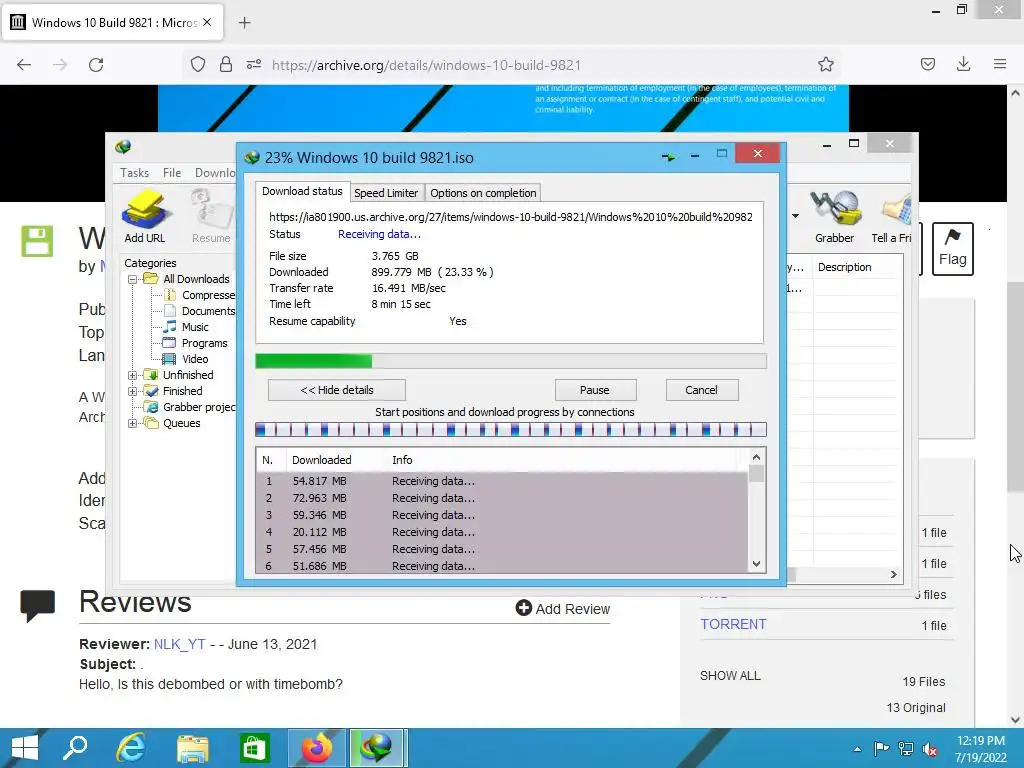This screenshot has width=1024, height=768.
Task: Switch to Speed Limiter tab
Action: 386,193
